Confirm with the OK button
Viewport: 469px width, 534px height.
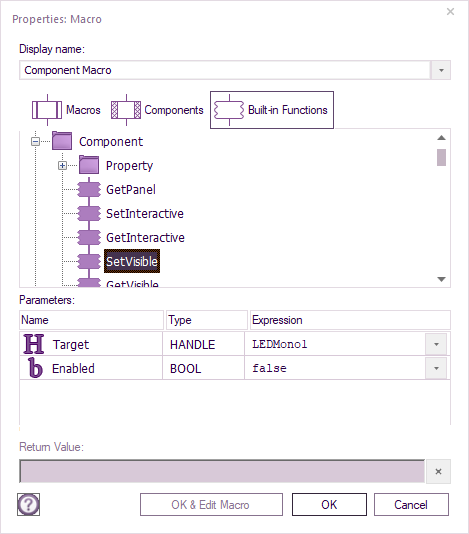click(329, 504)
